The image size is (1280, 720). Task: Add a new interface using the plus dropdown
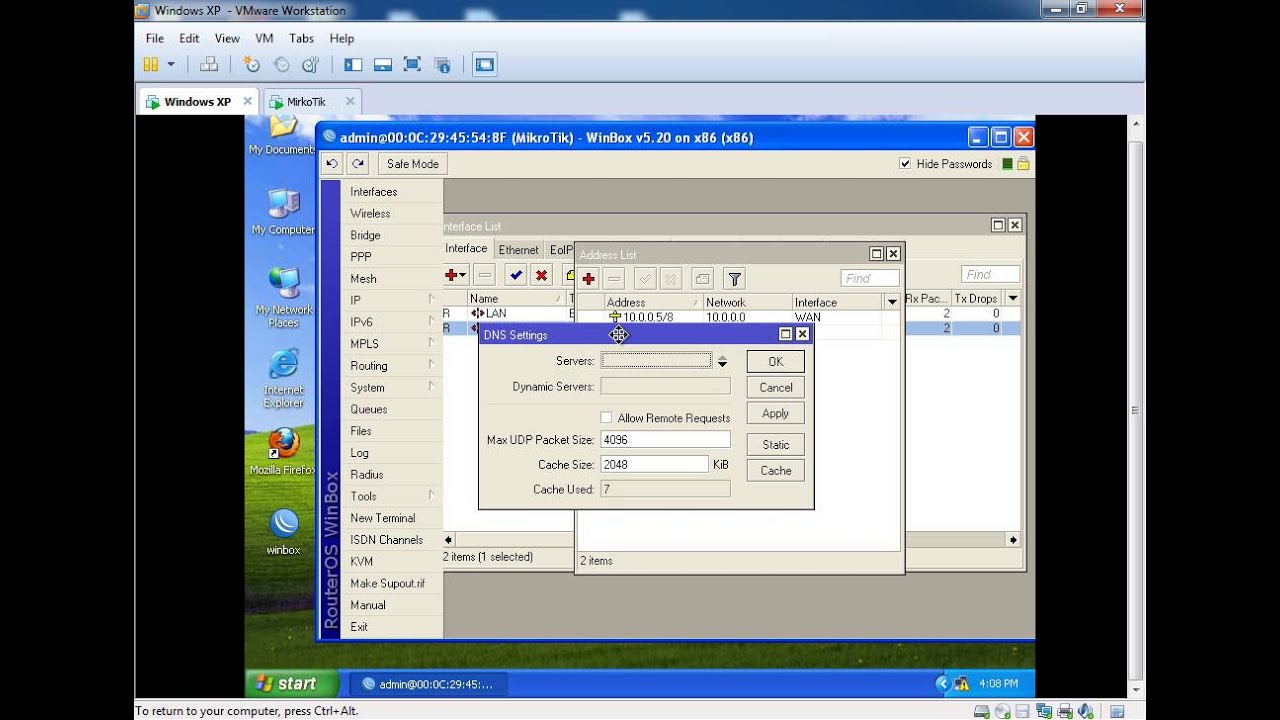coord(456,275)
